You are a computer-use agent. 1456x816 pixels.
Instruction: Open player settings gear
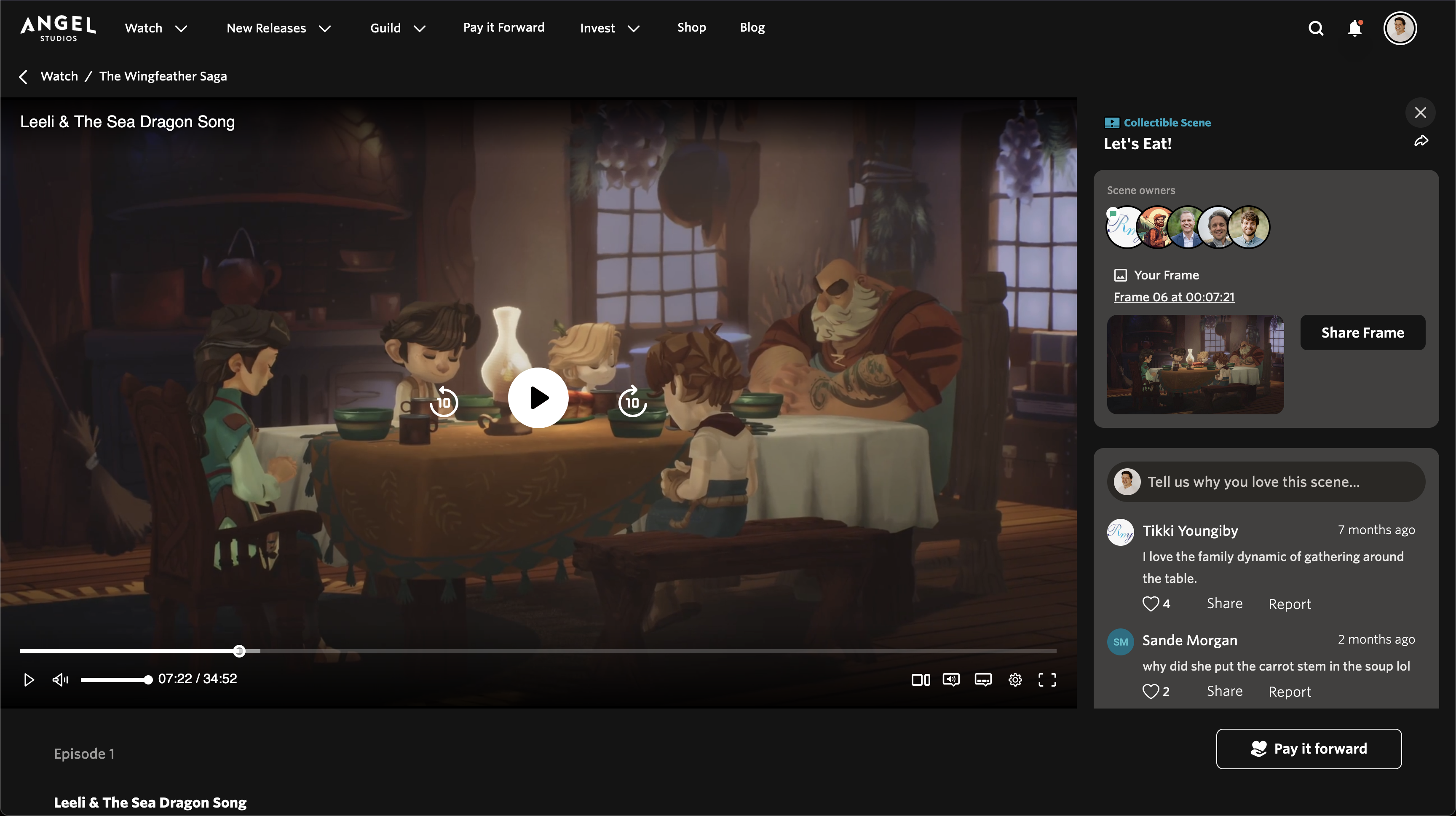coord(1015,680)
